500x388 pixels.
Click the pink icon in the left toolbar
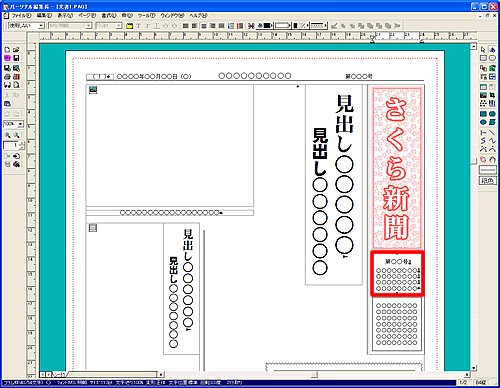tap(7, 58)
